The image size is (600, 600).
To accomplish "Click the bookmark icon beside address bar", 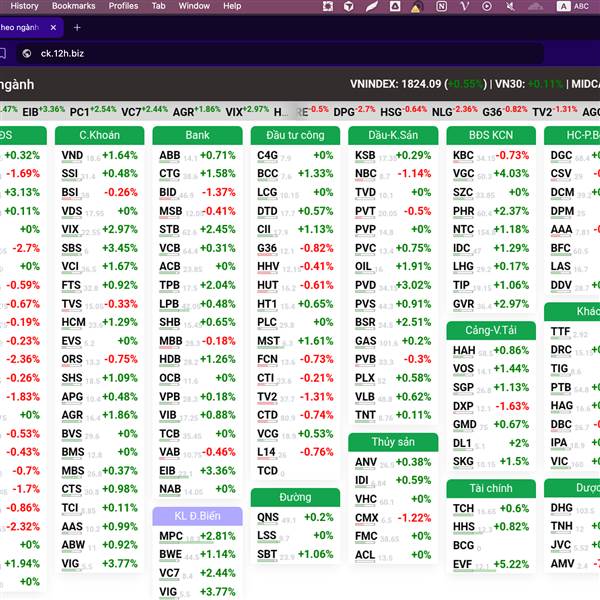I will (x=3, y=53).
